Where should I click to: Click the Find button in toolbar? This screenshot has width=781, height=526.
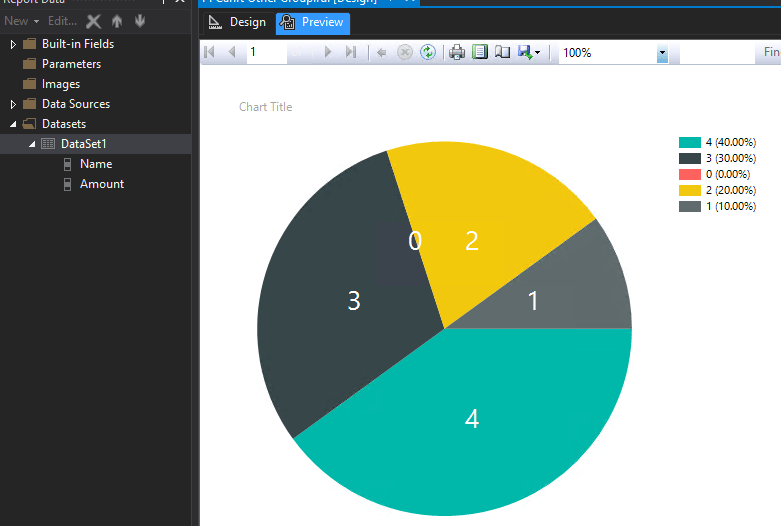point(771,52)
